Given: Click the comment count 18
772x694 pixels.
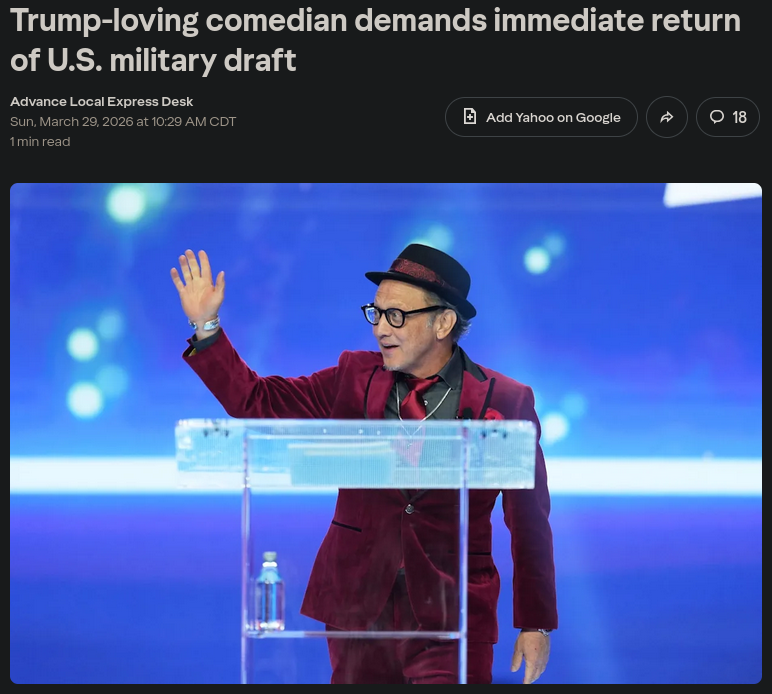Looking at the screenshot, I should coord(739,117).
